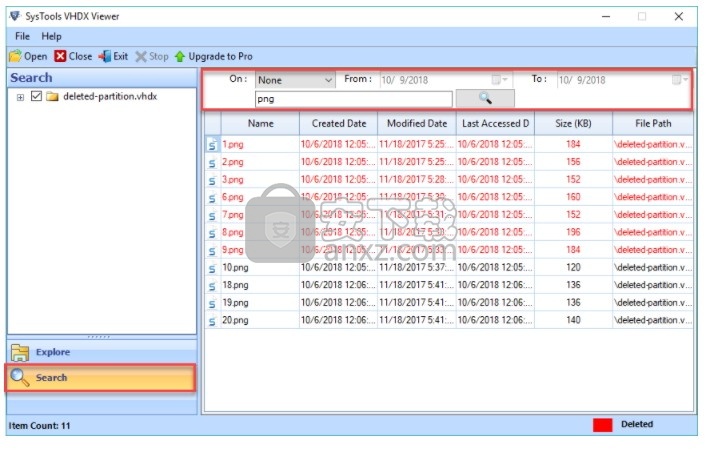
Task: Click size value 196 for 8.png
Action: click(x=573, y=232)
